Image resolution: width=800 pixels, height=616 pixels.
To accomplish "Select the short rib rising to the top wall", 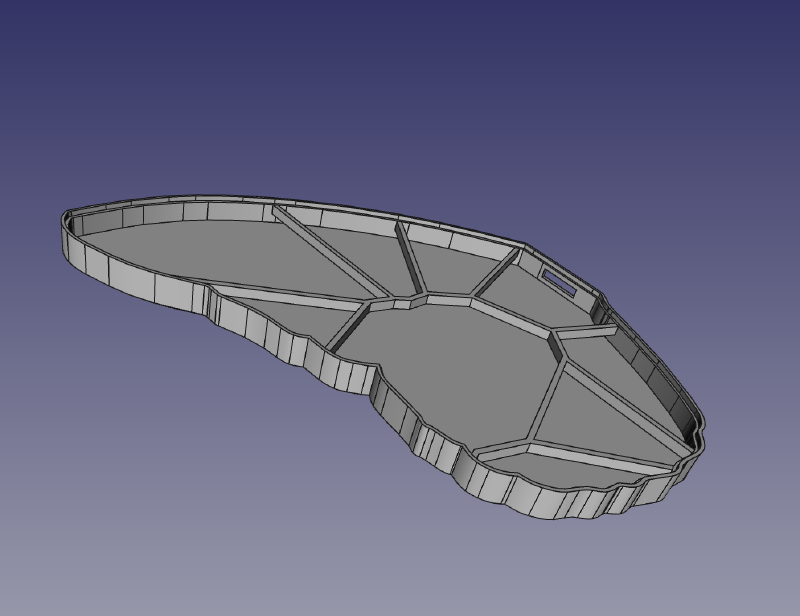I will [411, 260].
